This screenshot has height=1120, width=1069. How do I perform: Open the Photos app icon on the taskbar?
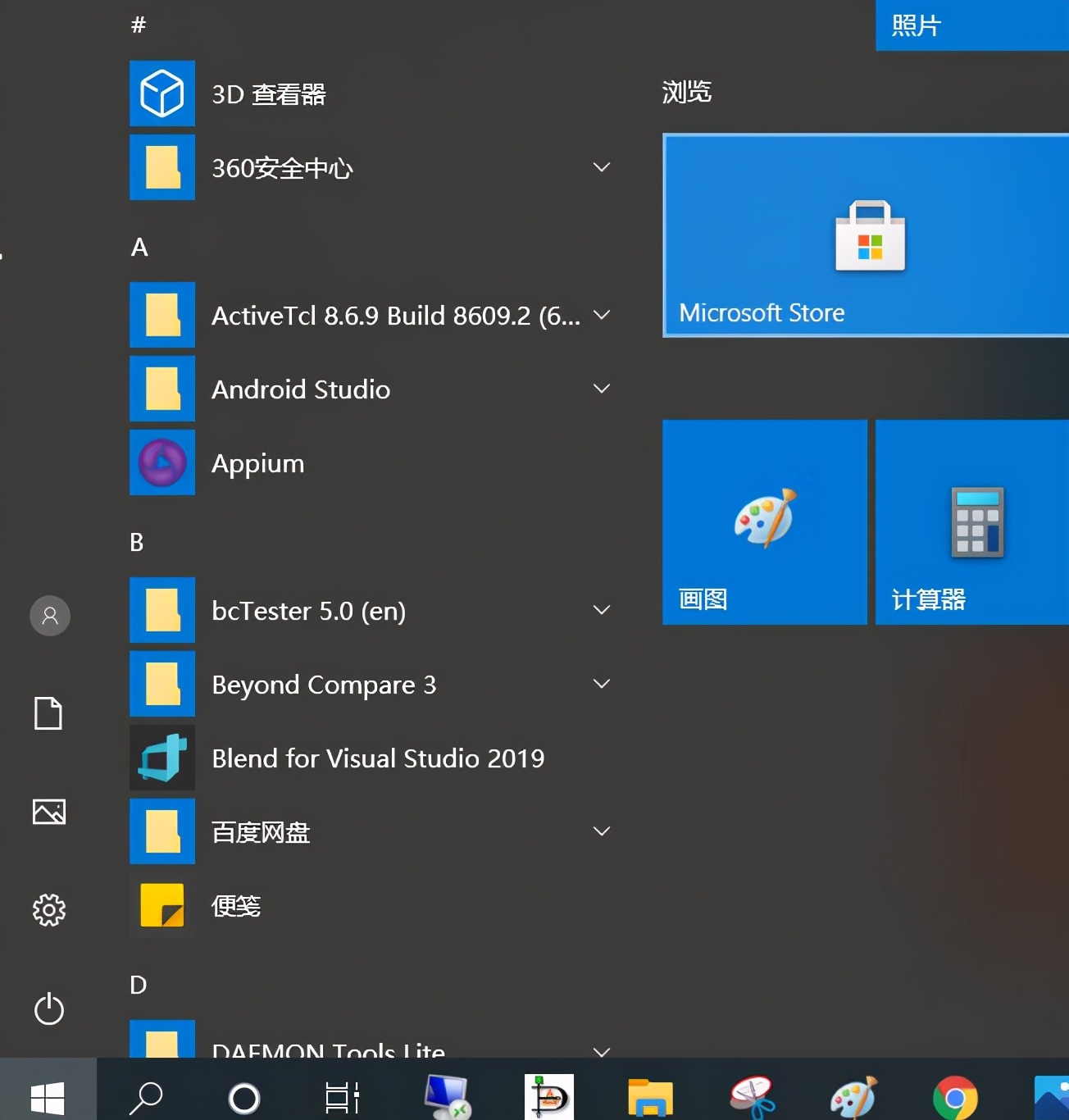point(1052,1097)
